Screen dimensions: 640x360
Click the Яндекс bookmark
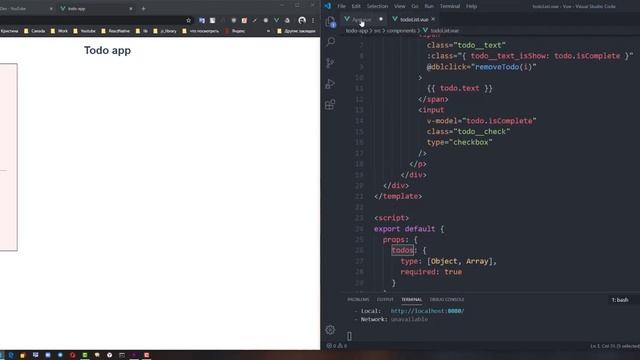click(236, 31)
